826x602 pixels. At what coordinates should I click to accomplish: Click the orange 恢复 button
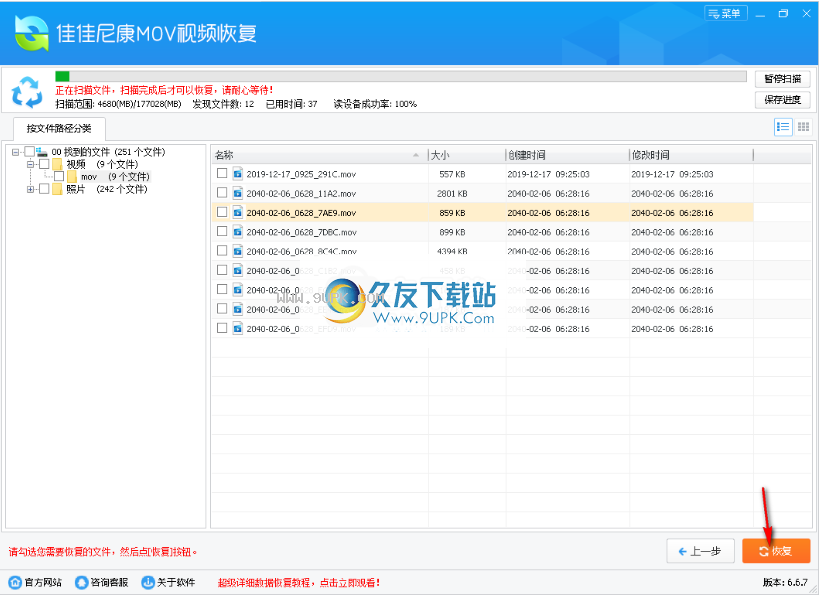776,551
